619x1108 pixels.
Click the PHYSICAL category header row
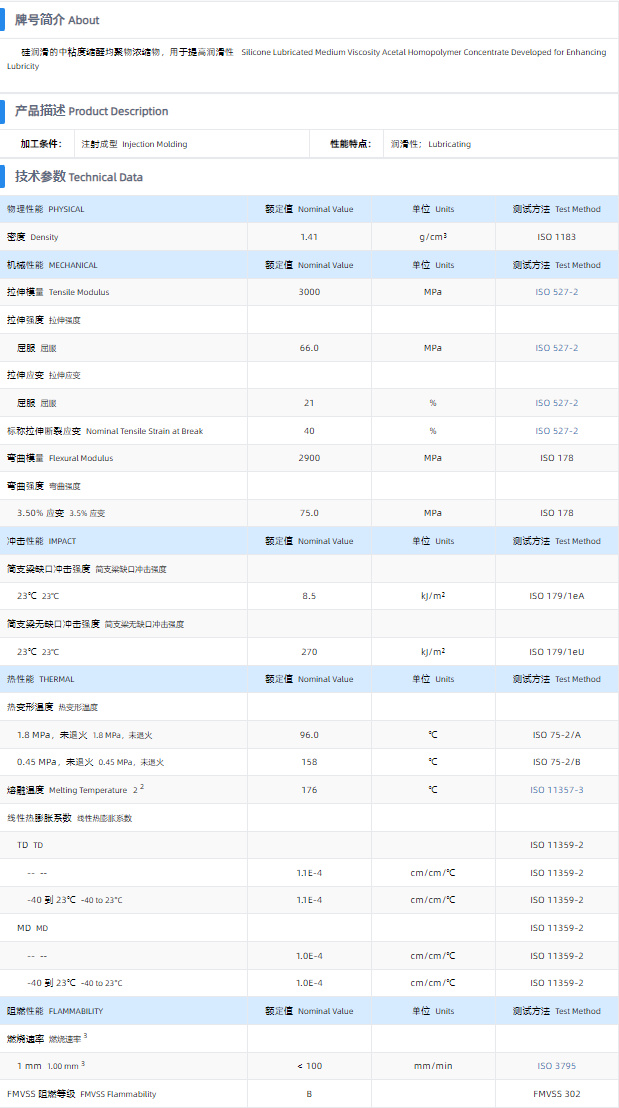(x=46, y=209)
